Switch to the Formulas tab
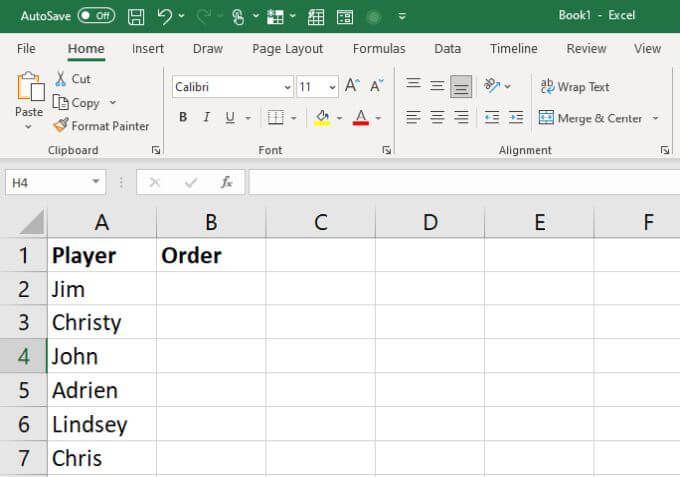Image resolution: width=680 pixels, height=477 pixels. point(379,48)
